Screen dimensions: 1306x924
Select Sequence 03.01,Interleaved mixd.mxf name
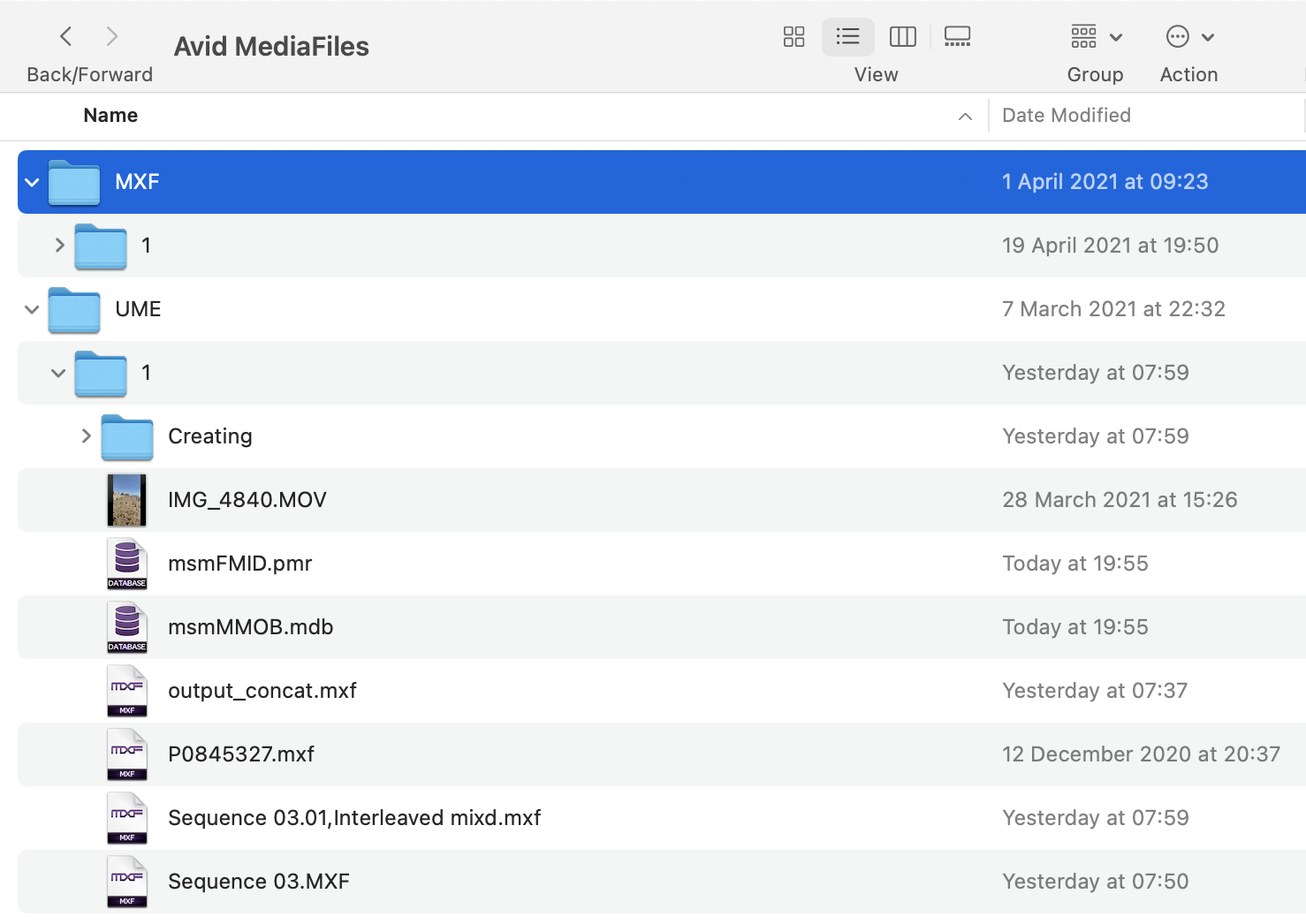coord(354,818)
